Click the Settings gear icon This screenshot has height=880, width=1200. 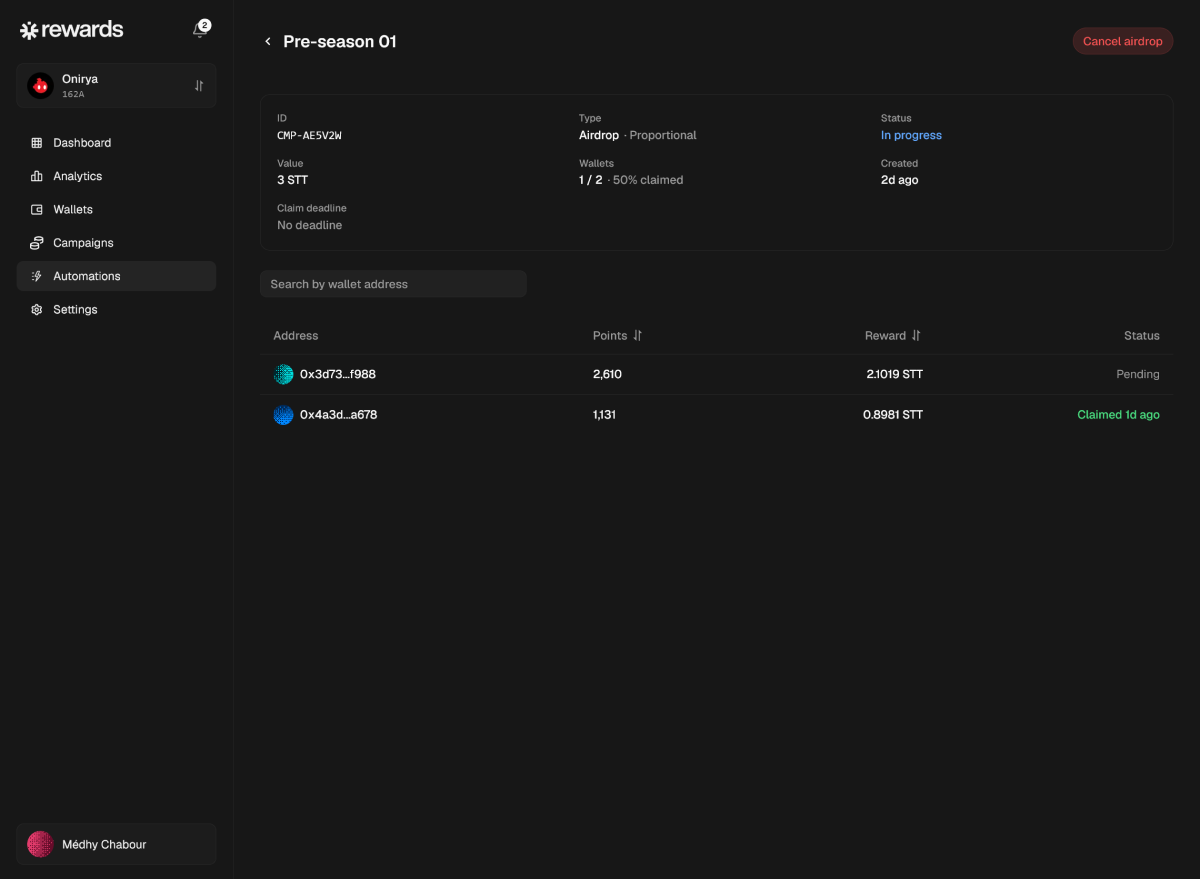[37, 310]
